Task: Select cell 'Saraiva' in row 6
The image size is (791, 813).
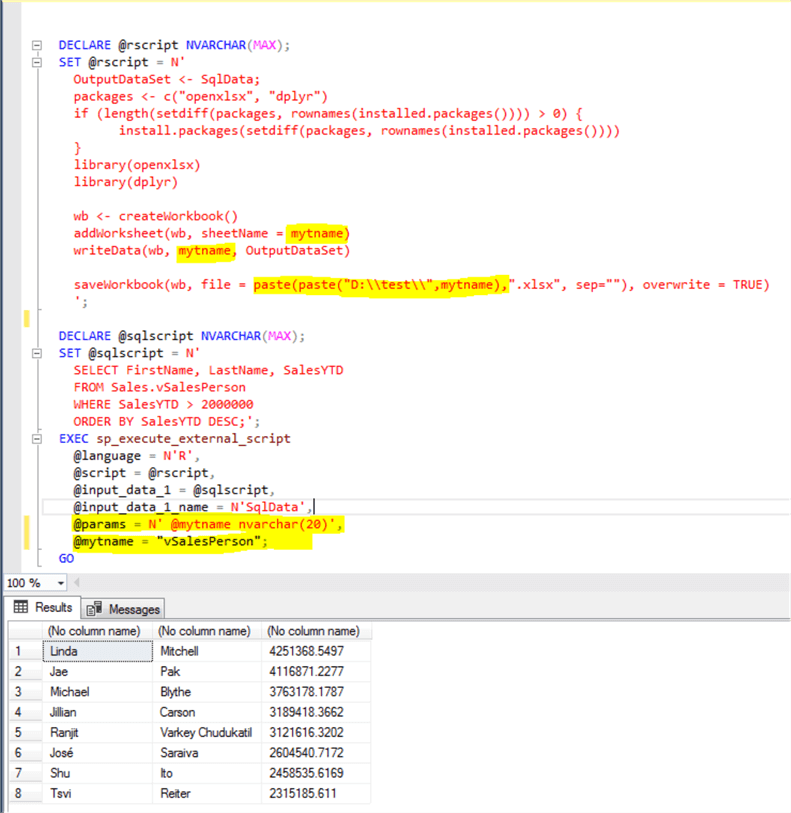Action: point(207,752)
